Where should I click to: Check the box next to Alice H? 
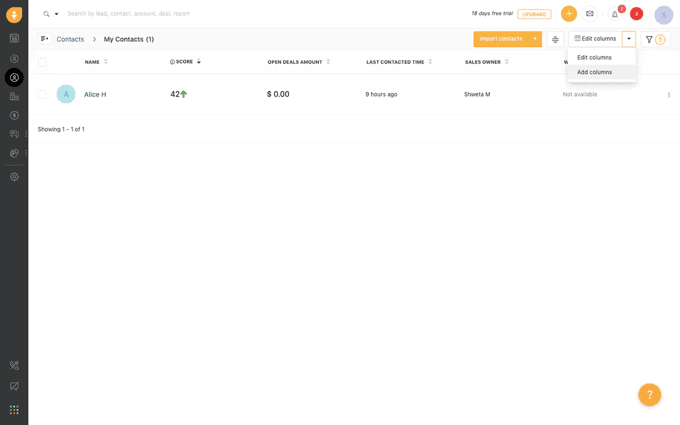pyautogui.click(x=42, y=94)
